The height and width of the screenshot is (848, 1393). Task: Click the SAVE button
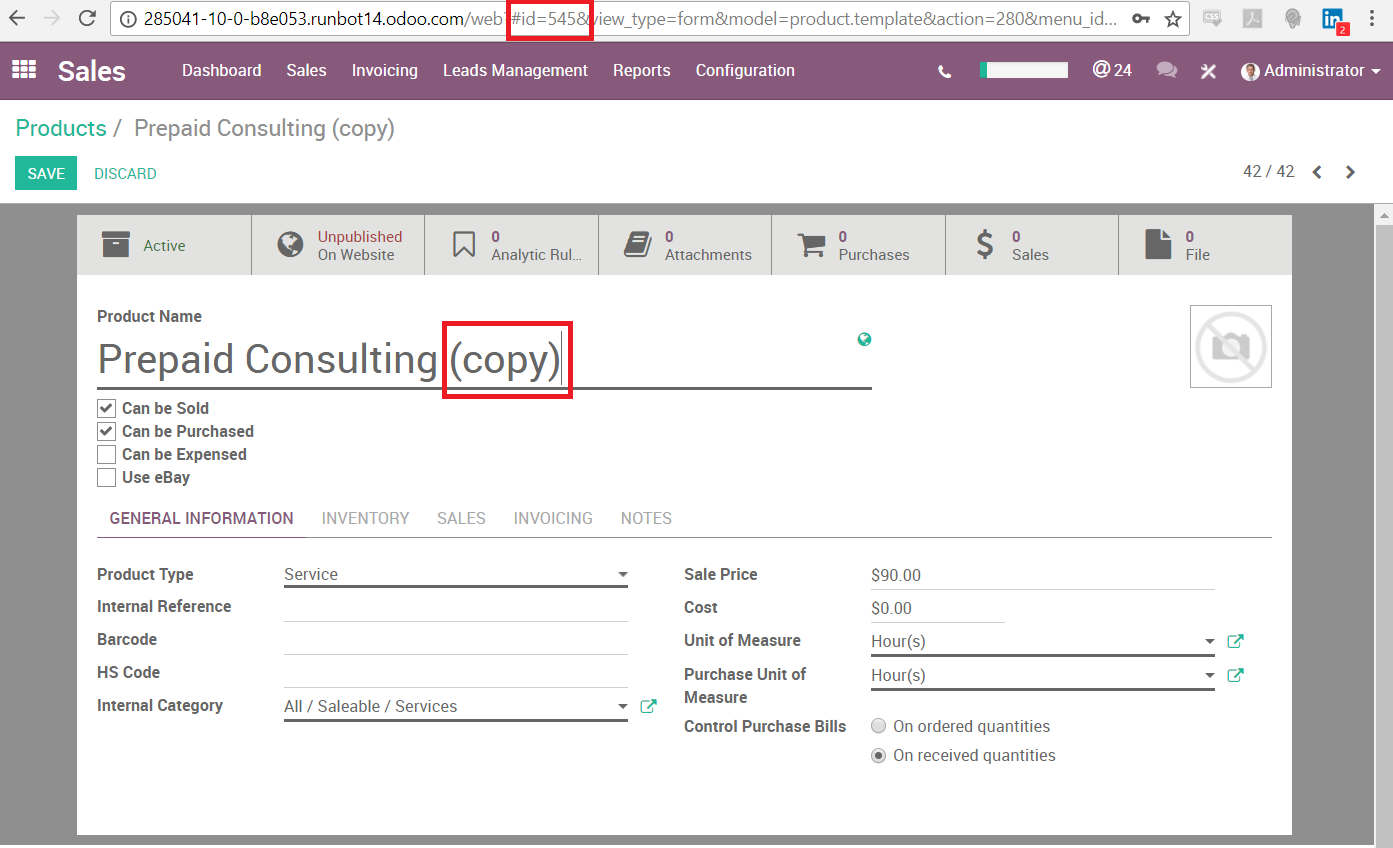[x=45, y=173]
